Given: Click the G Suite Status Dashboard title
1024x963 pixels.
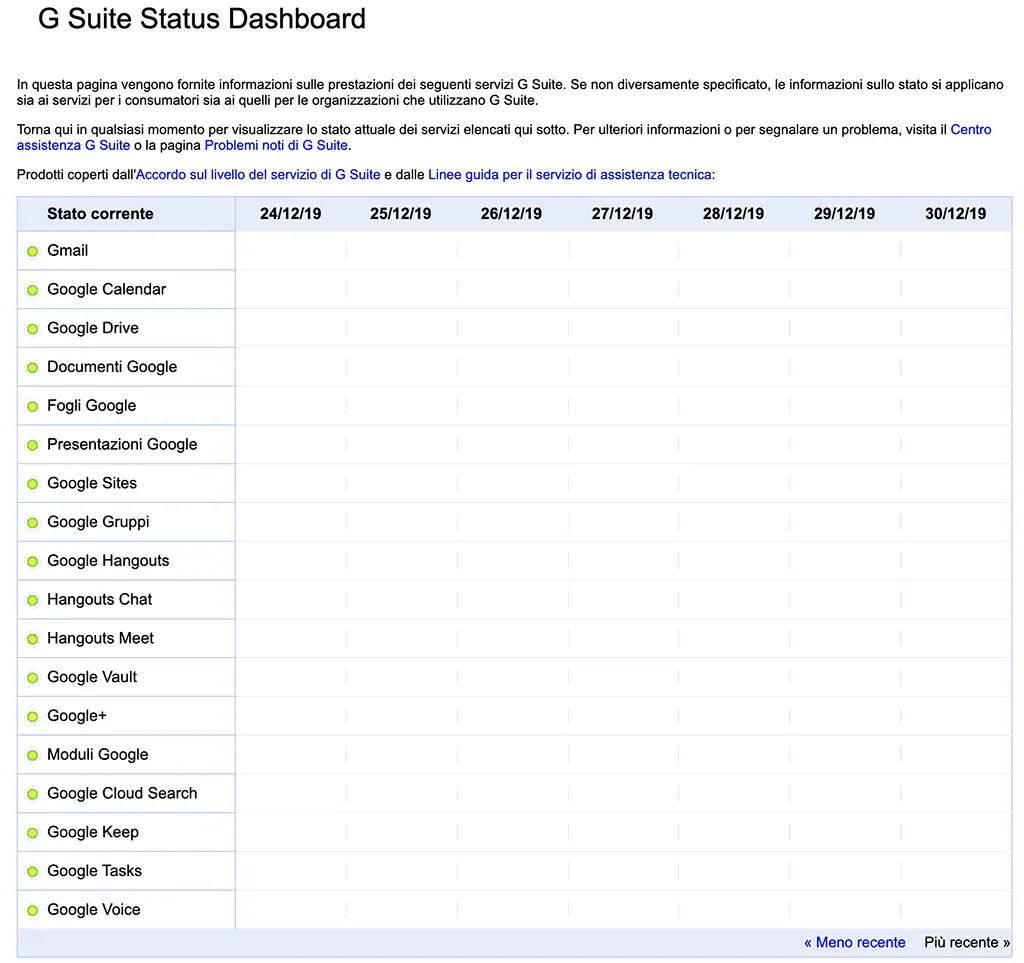Looking at the screenshot, I should pyautogui.click(x=202, y=19).
